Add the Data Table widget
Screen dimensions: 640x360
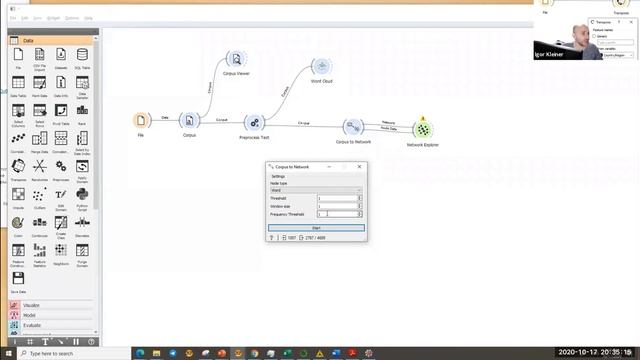click(18, 86)
